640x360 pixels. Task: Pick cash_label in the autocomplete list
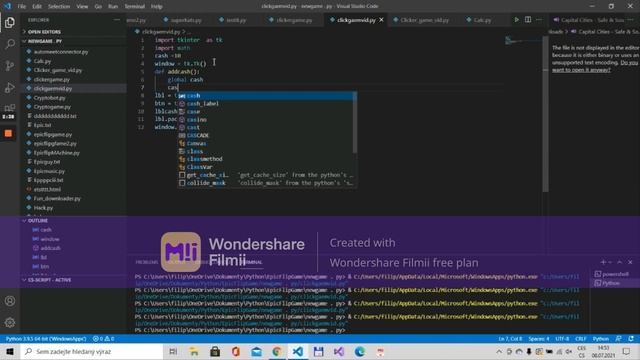tap(267, 104)
